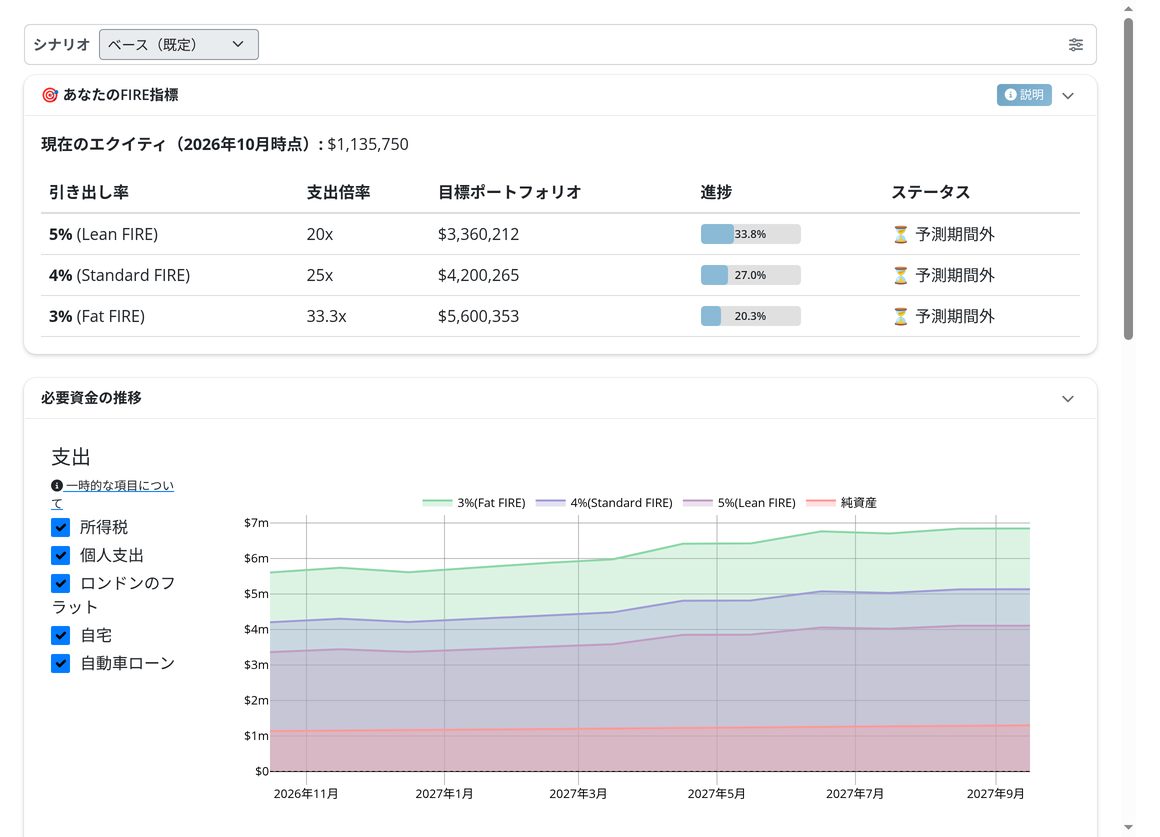
Task: Click the hourglass icon in the 3% Fat FIRE row
Action: 900,317
